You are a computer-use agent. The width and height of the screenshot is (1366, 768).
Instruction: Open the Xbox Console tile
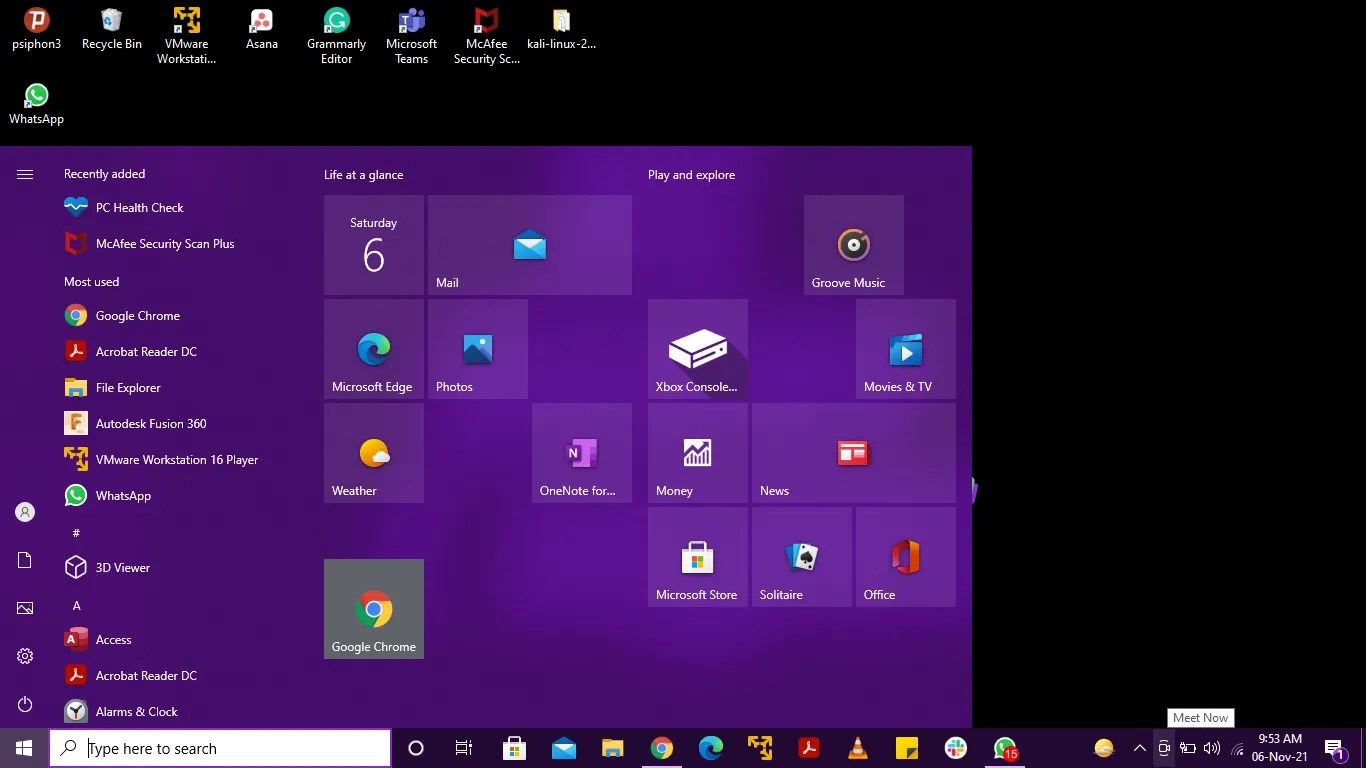point(698,349)
